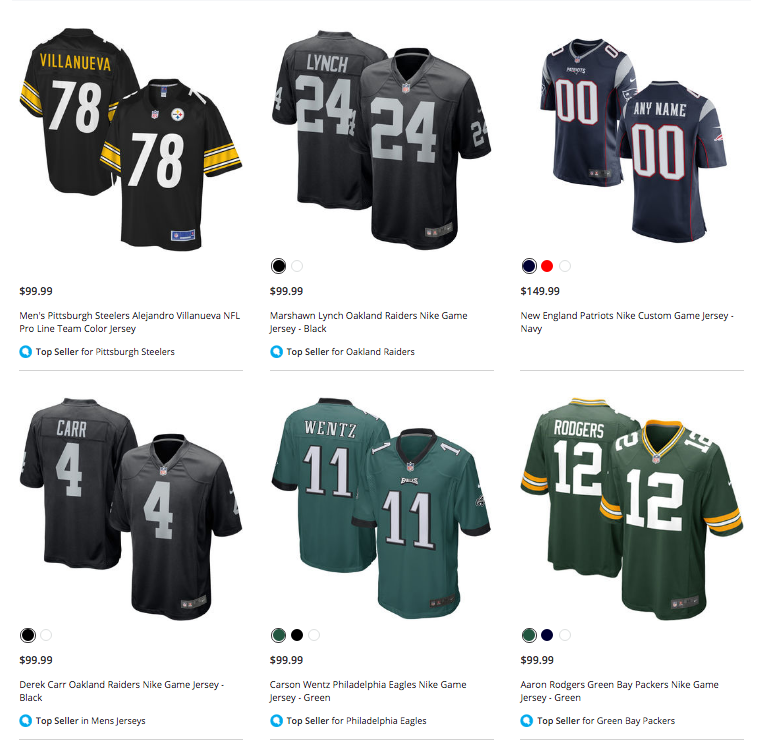
Task: Click Top Seller icon in Mens Jerseys
Action: click(x=25, y=720)
